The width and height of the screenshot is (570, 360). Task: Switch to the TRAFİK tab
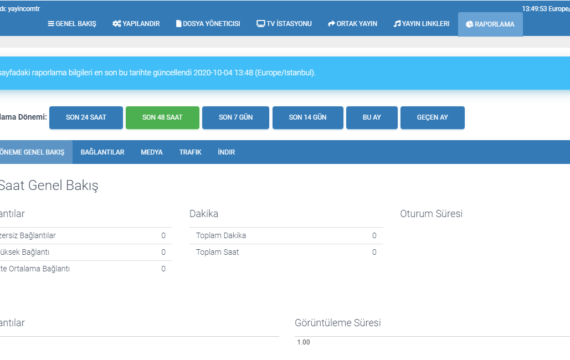point(190,152)
